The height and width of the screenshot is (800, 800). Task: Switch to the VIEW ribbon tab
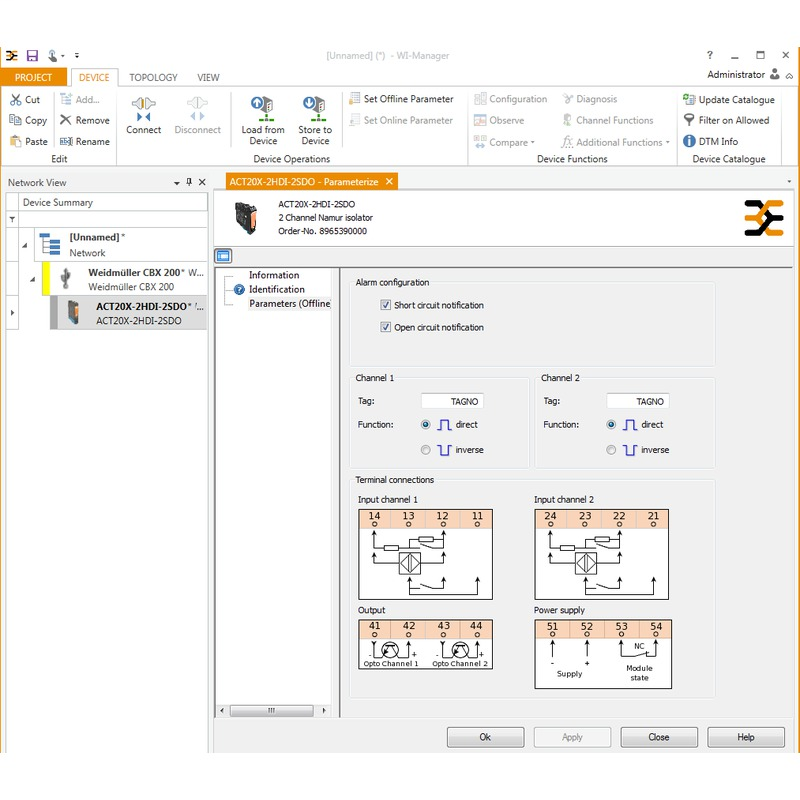[208, 77]
